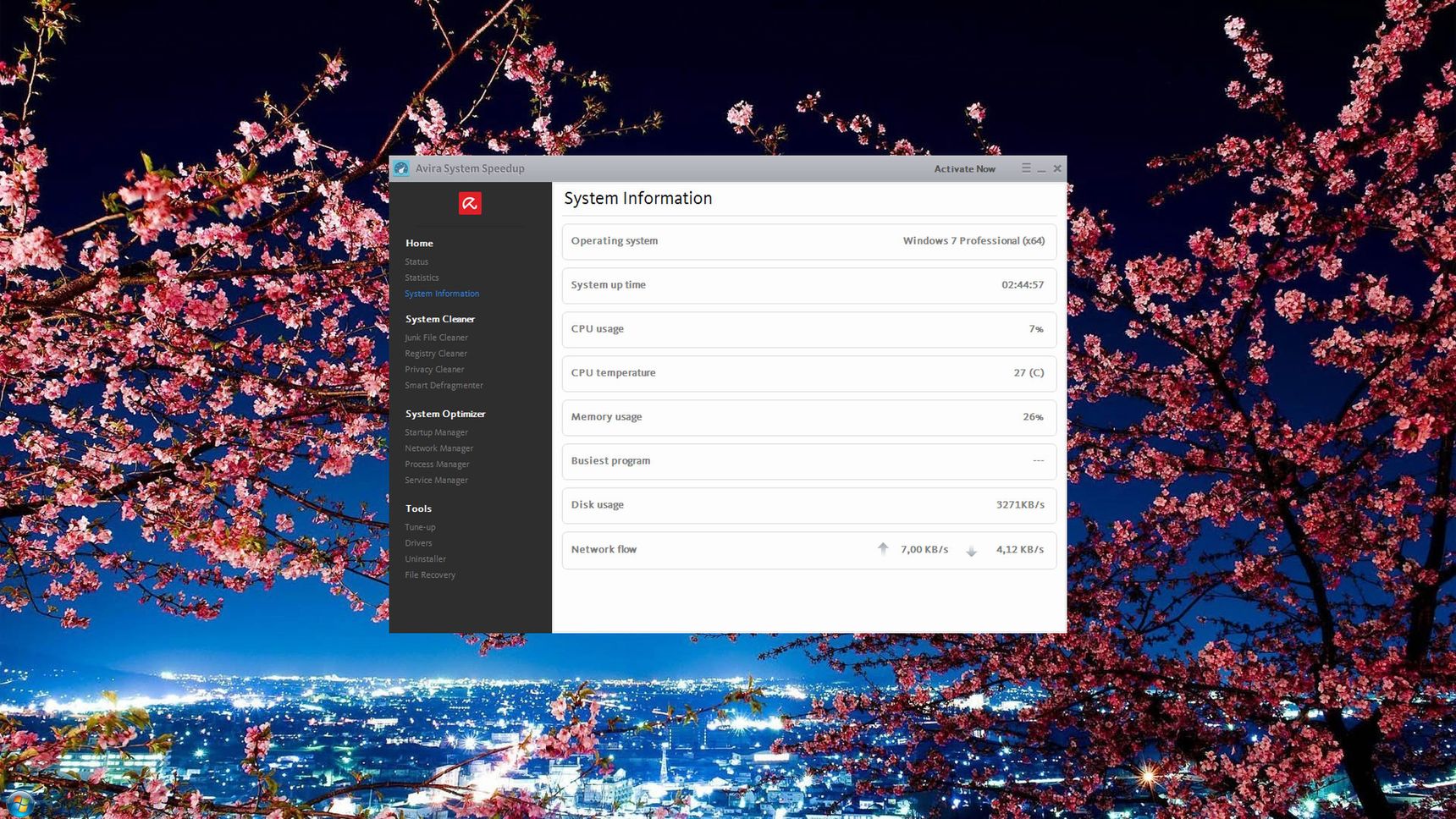Image resolution: width=1456 pixels, height=819 pixels.
Task: Open Smart Defragmenter
Action: click(x=444, y=386)
